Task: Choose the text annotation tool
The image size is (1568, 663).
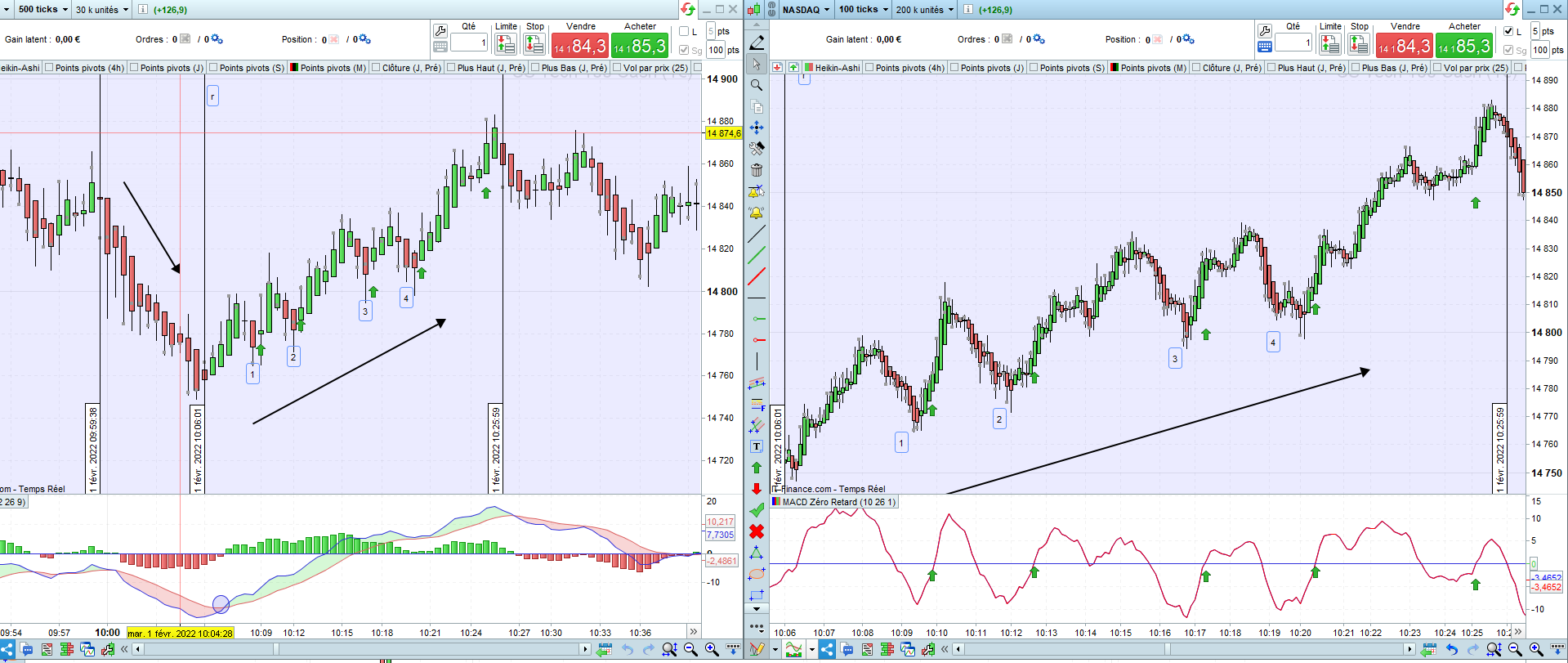Action: pyautogui.click(x=757, y=446)
